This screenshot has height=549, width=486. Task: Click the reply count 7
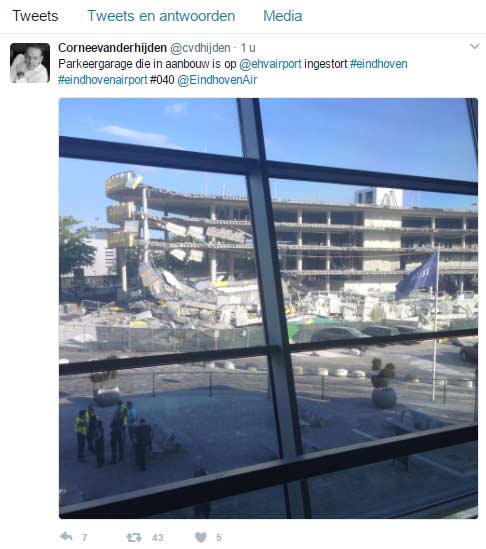84,537
